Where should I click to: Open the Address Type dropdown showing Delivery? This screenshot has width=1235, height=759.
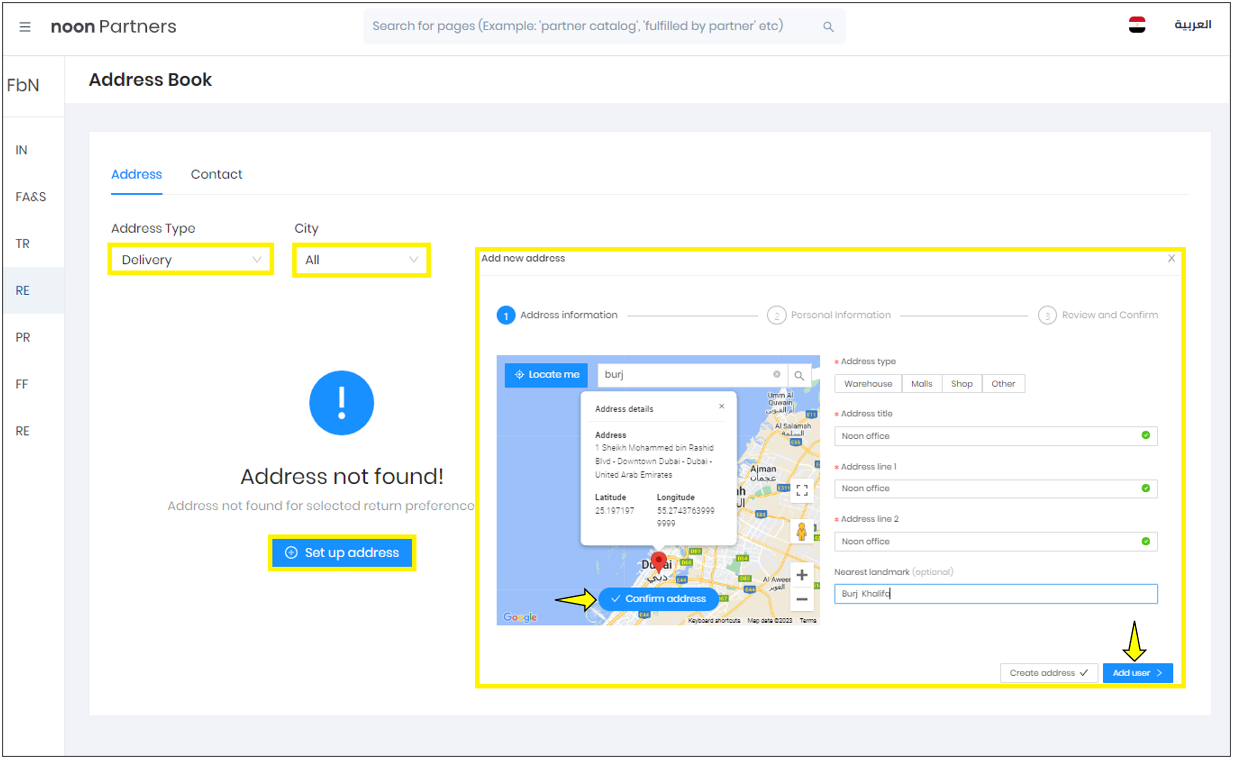(191, 260)
